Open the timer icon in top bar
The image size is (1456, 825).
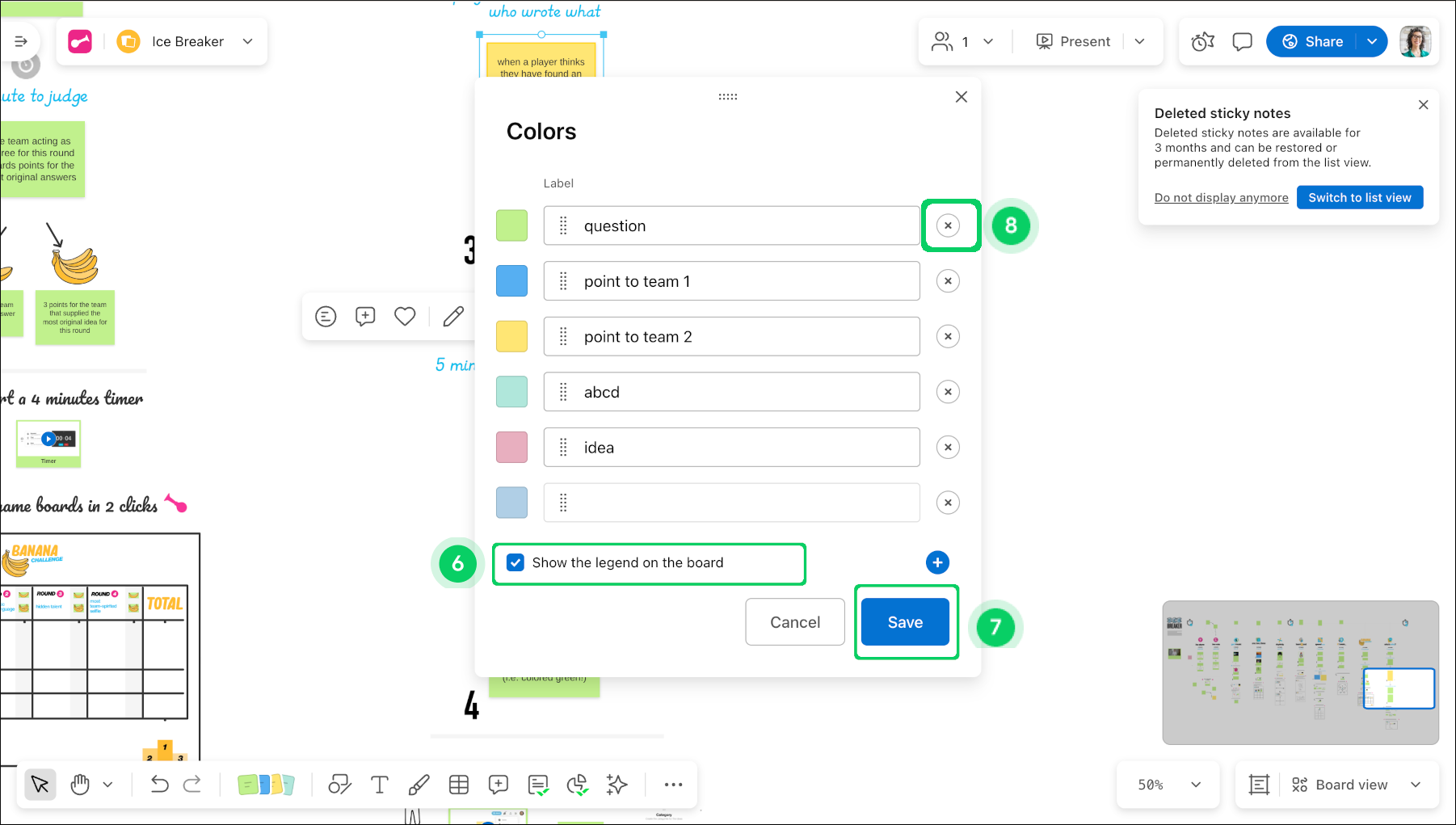(x=1202, y=42)
